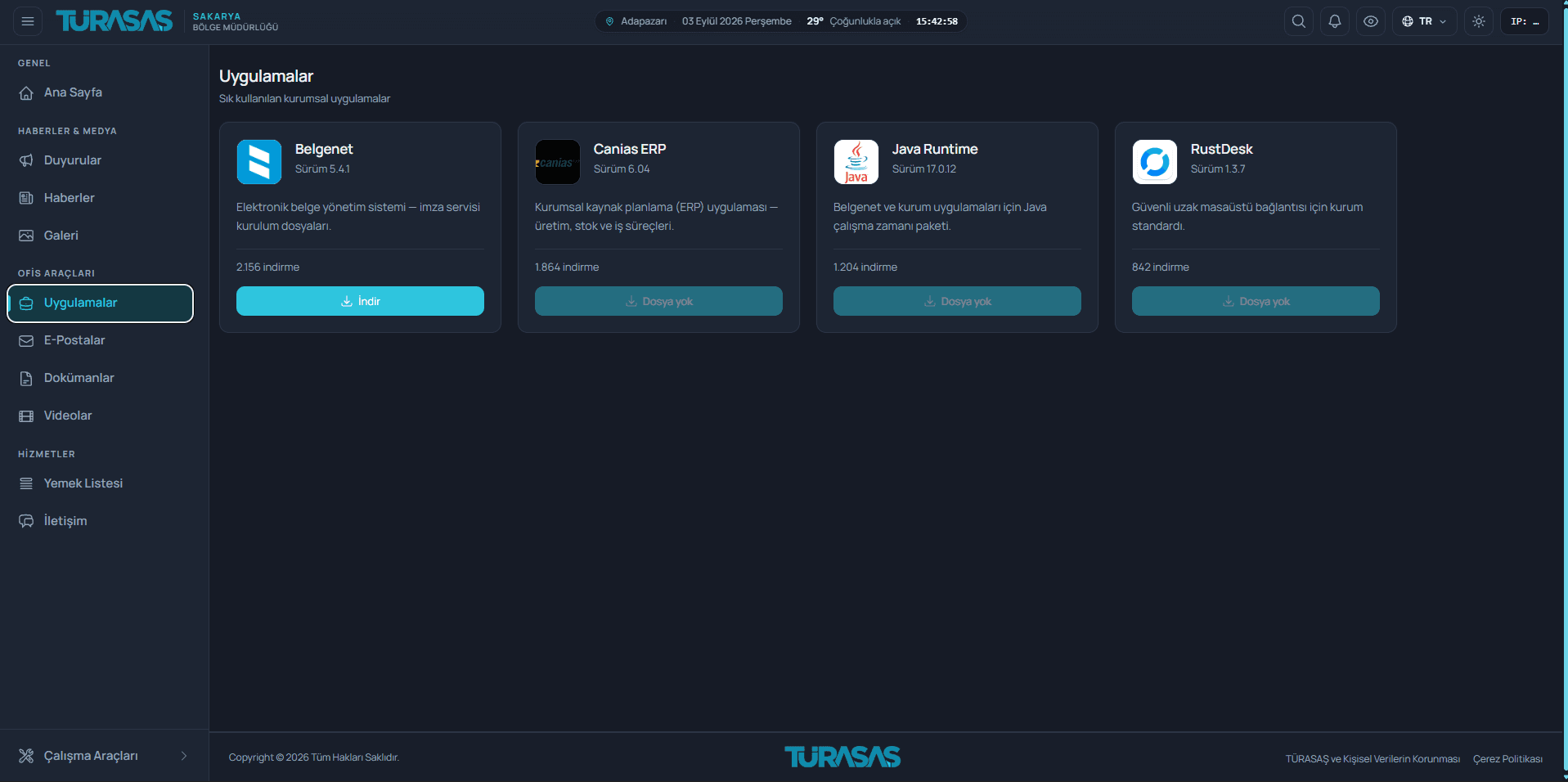Open Yemek Listesi menu item
1568x782 pixels.
[101, 483]
